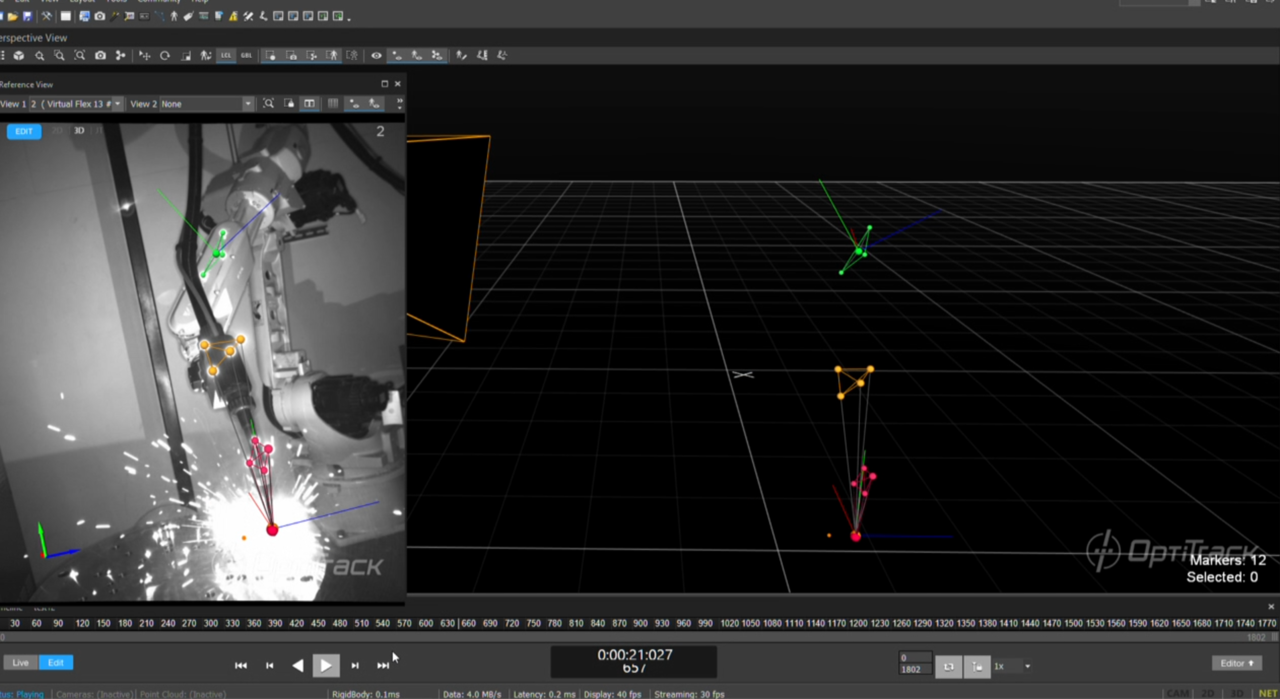
Task: Click the timecode display 0:00:21:027
Action: coord(635,655)
